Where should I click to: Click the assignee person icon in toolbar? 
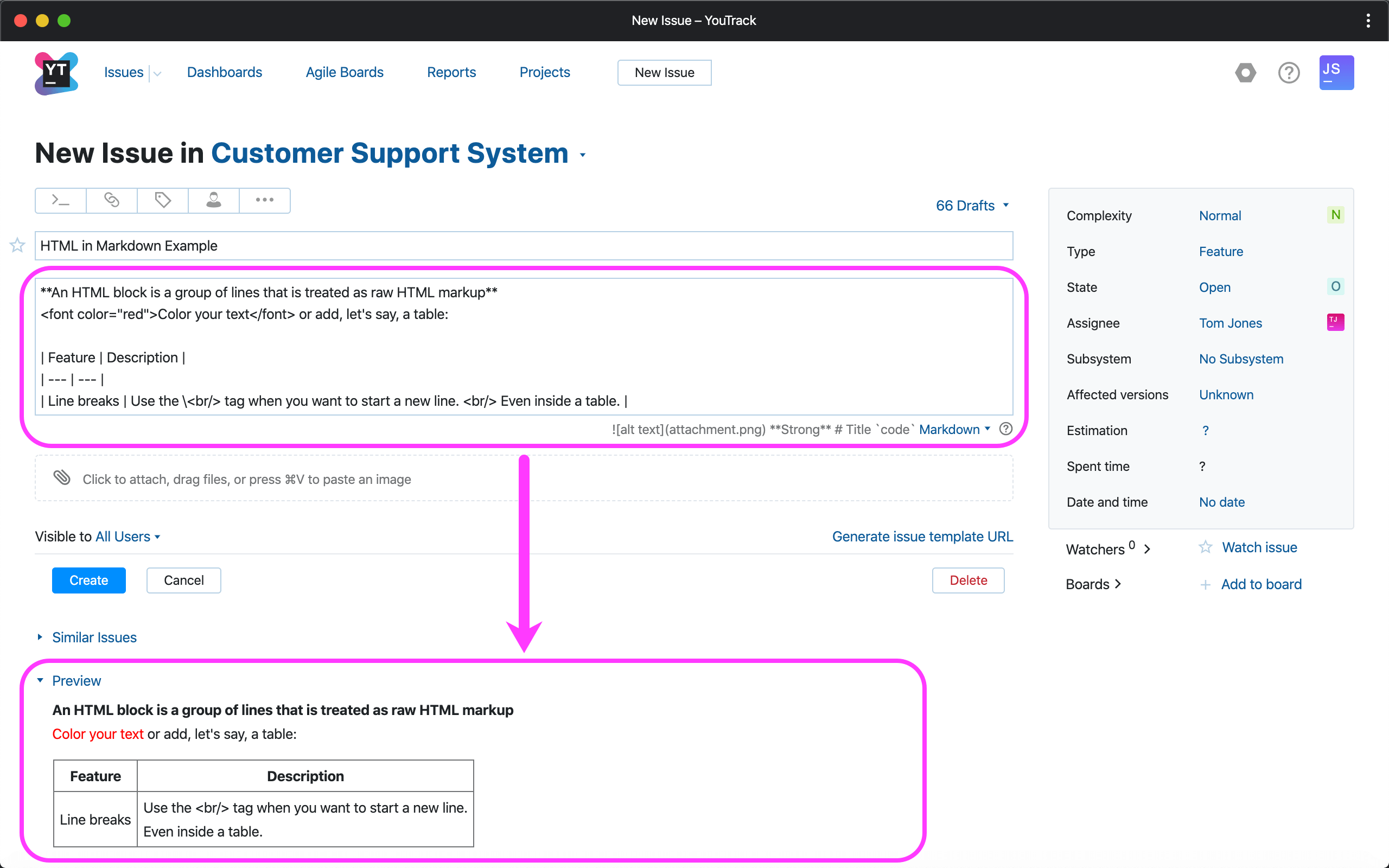tap(214, 200)
